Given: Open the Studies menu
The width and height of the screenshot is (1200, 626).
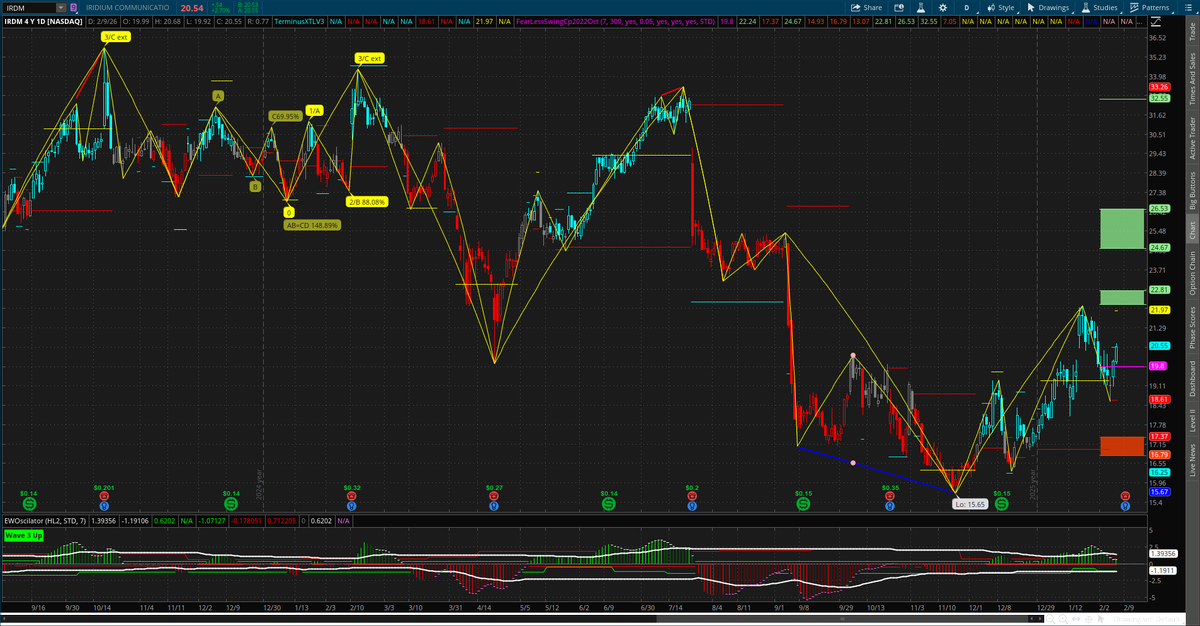Looking at the screenshot, I should tap(1100, 7).
